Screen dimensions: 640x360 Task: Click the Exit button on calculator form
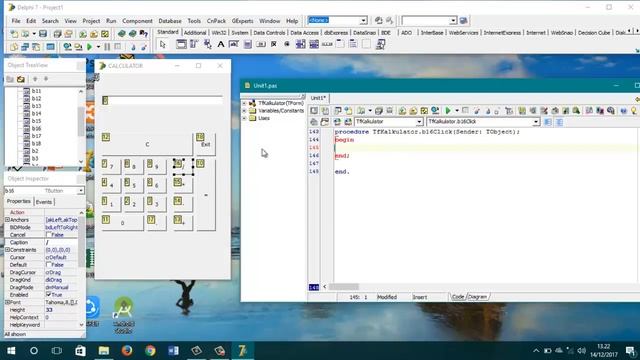pyautogui.click(x=206, y=144)
